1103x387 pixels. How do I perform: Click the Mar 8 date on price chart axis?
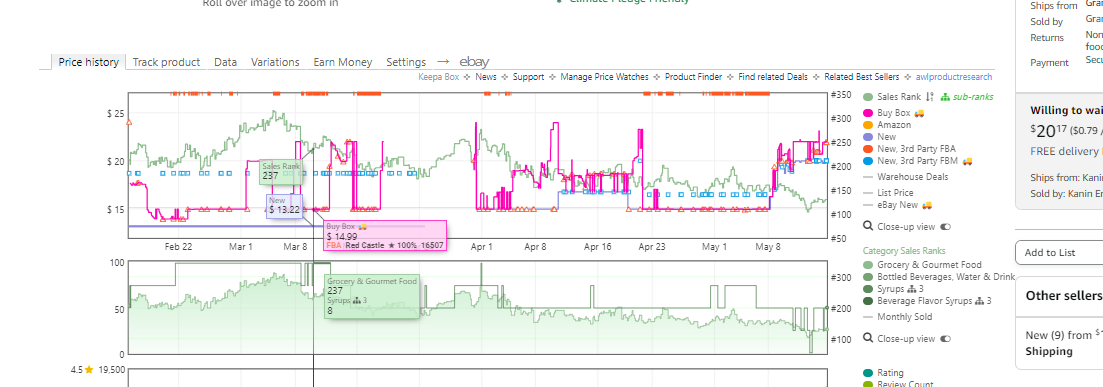pyautogui.click(x=295, y=247)
